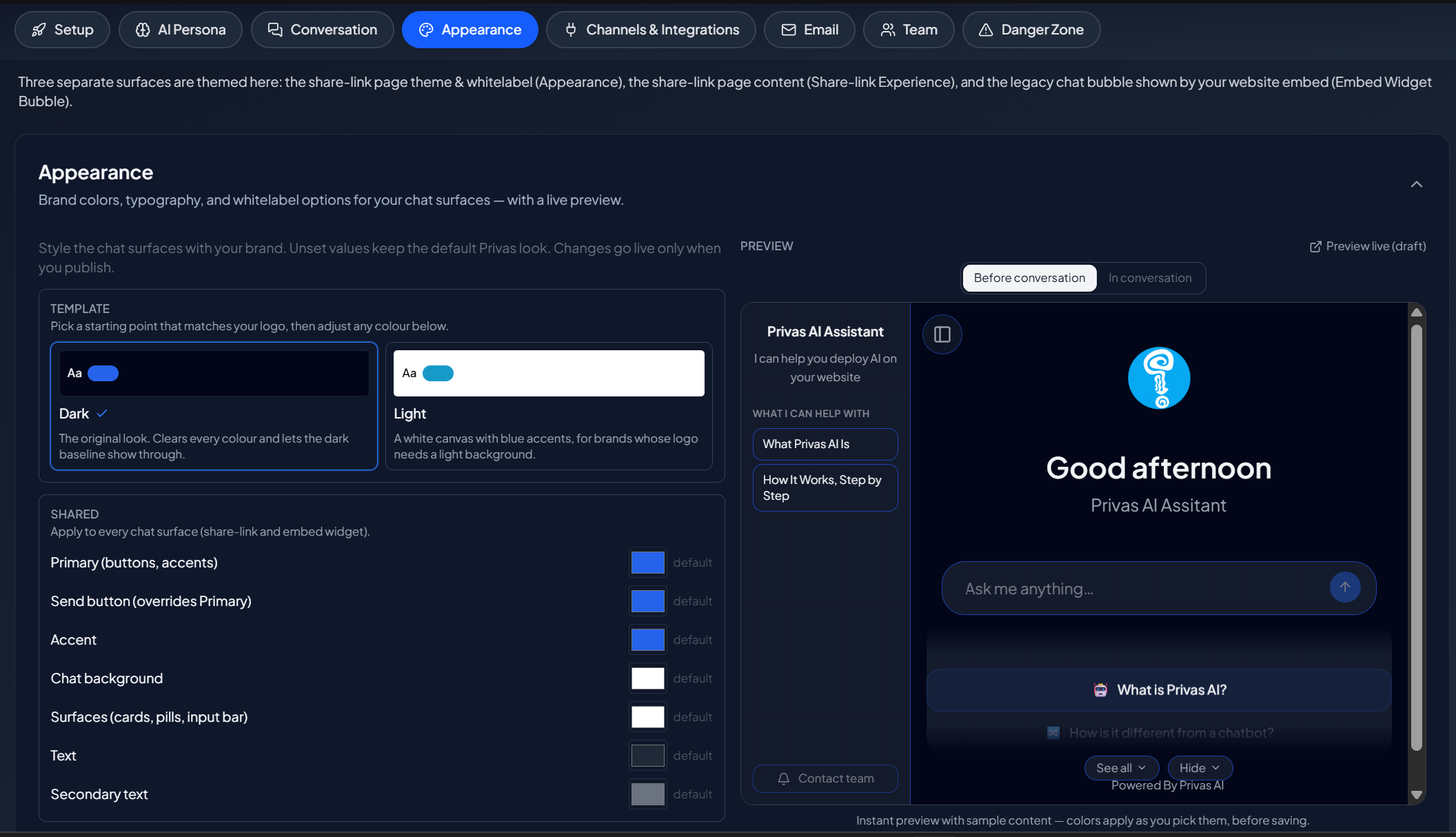Click the Privas AI logo avatar in preview
The width and height of the screenshot is (1456, 837).
click(x=1159, y=378)
